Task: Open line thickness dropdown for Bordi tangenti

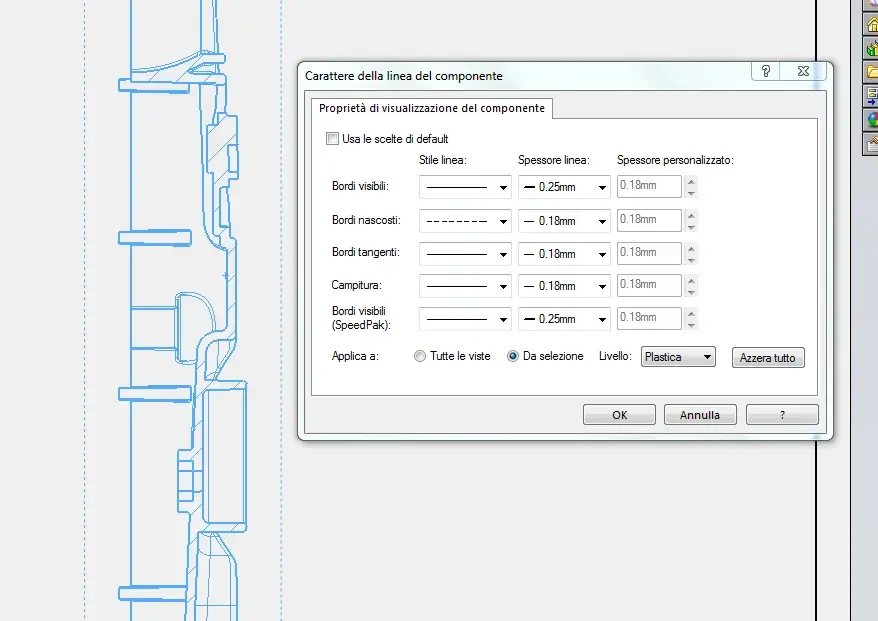Action: pyautogui.click(x=564, y=254)
